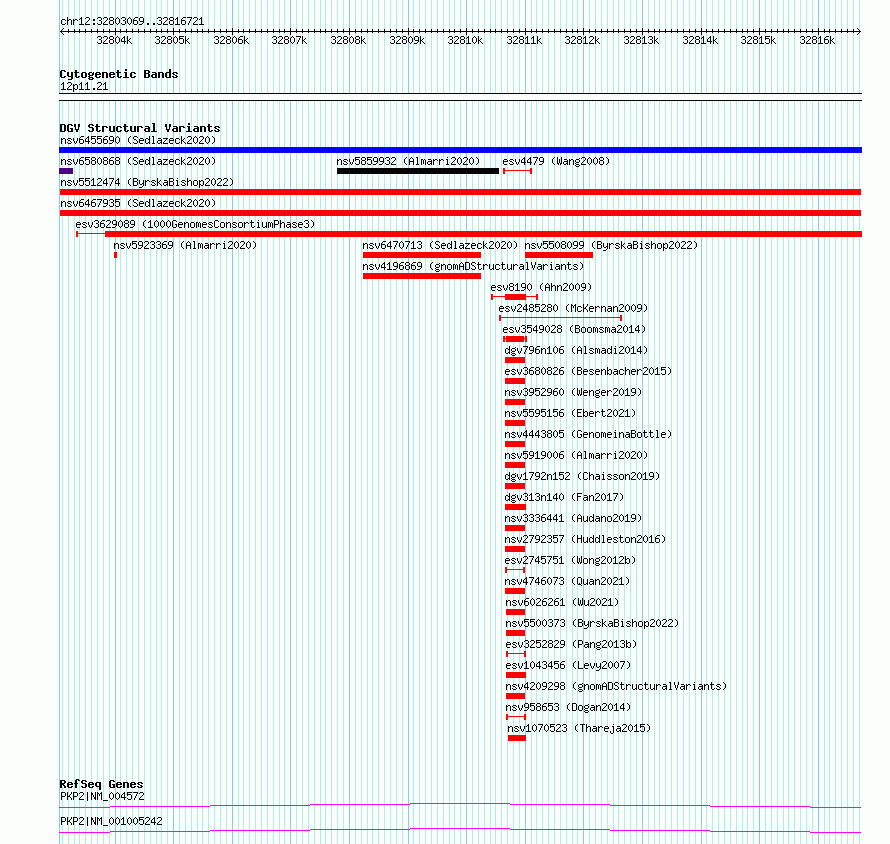Open nsv2792357 (Huddleston2016) label

tap(585, 539)
